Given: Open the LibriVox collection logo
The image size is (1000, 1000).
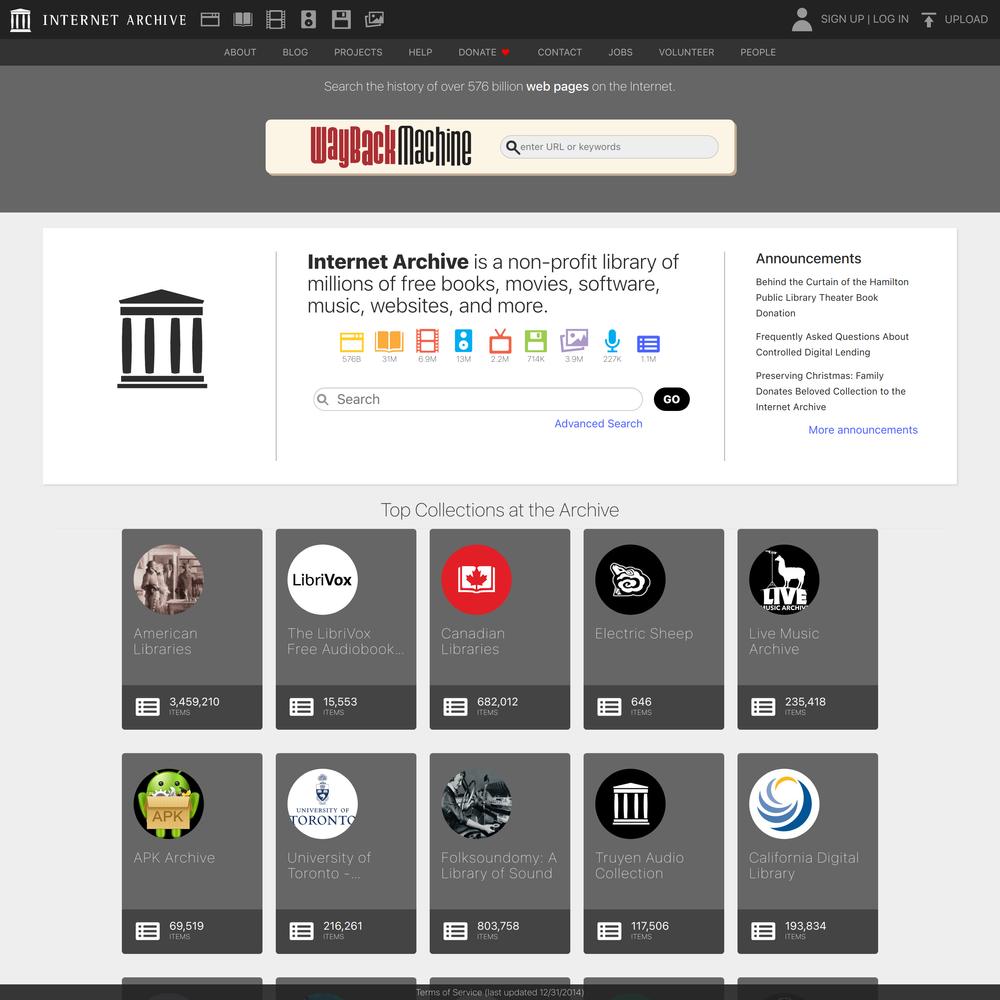Looking at the screenshot, I should pos(323,580).
